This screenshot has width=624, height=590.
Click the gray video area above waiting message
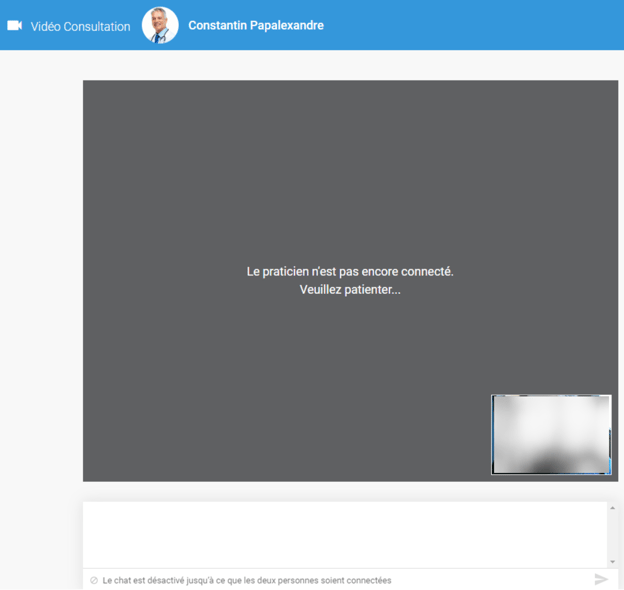pyautogui.click(x=350, y=170)
